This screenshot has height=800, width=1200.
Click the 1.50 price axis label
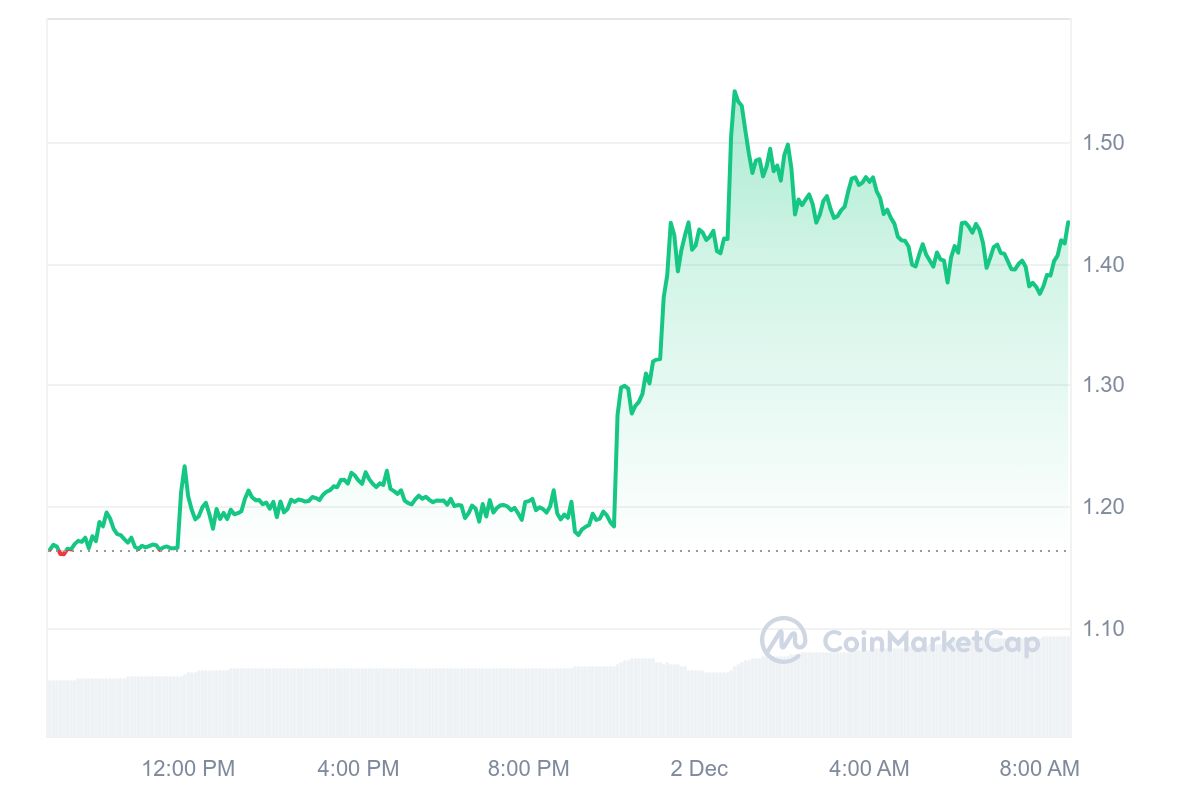tap(1104, 143)
